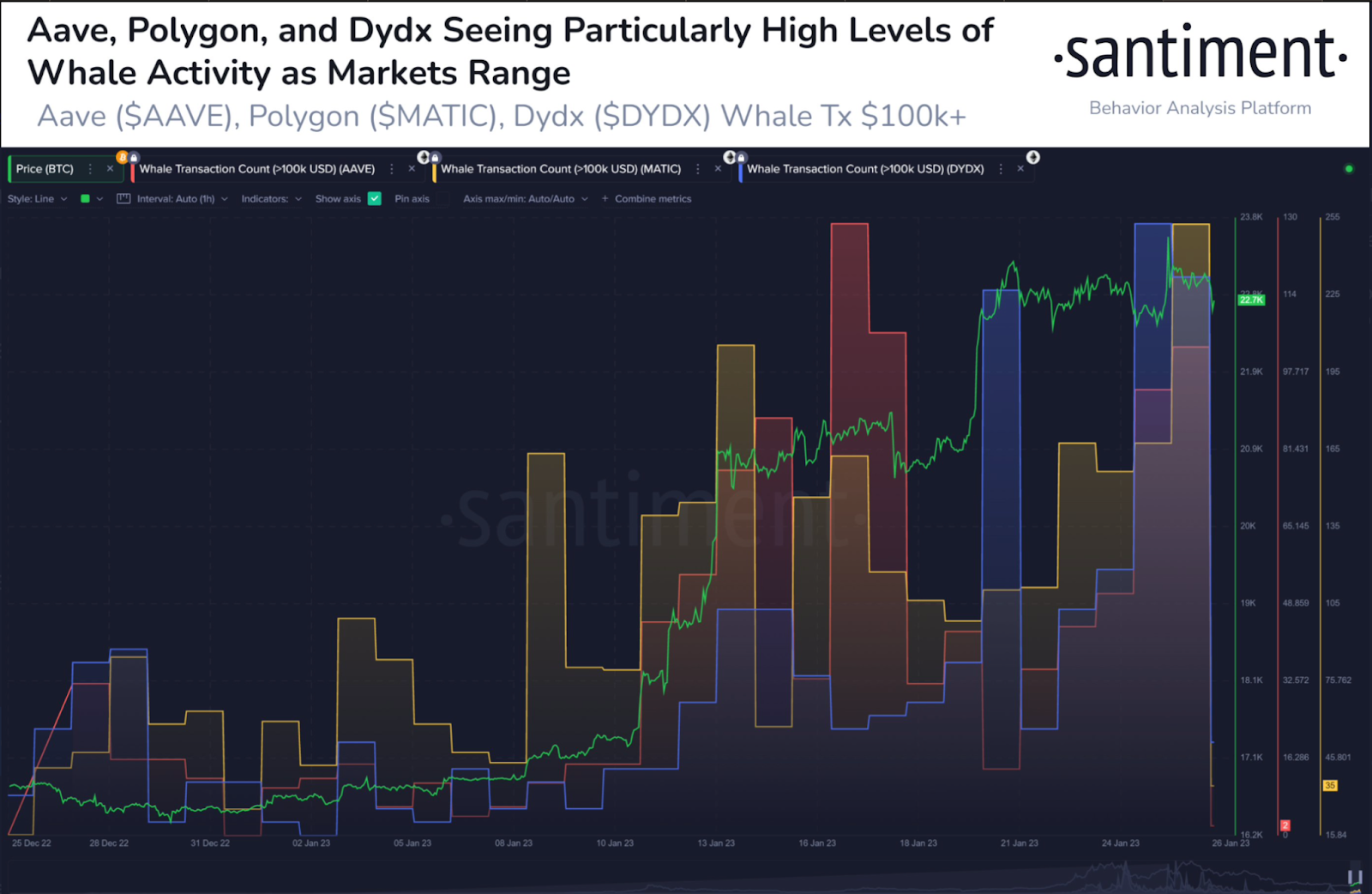Image resolution: width=1372 pixels, height=894 pixels.
Task: Click the lock icon beside the DYDX metric
Action: pos(742,157)
